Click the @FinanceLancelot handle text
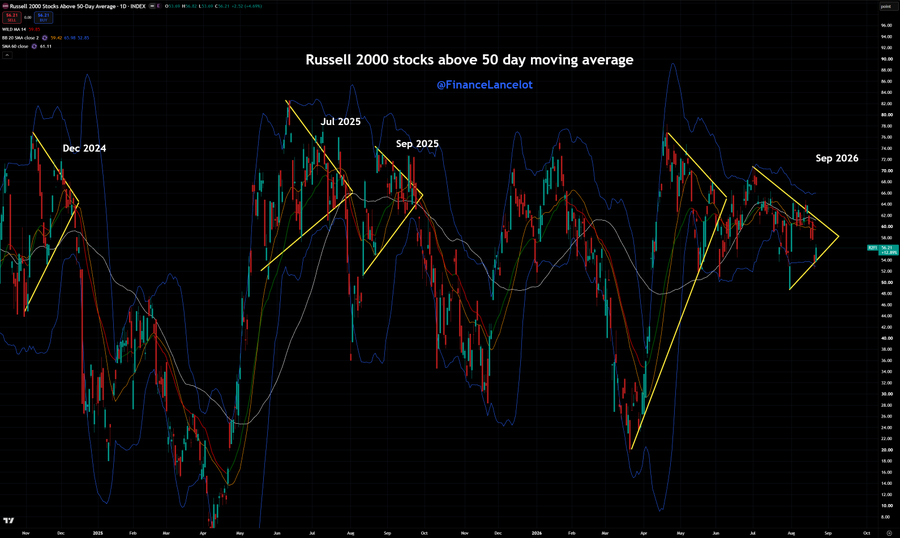 [x=484, y=85]
